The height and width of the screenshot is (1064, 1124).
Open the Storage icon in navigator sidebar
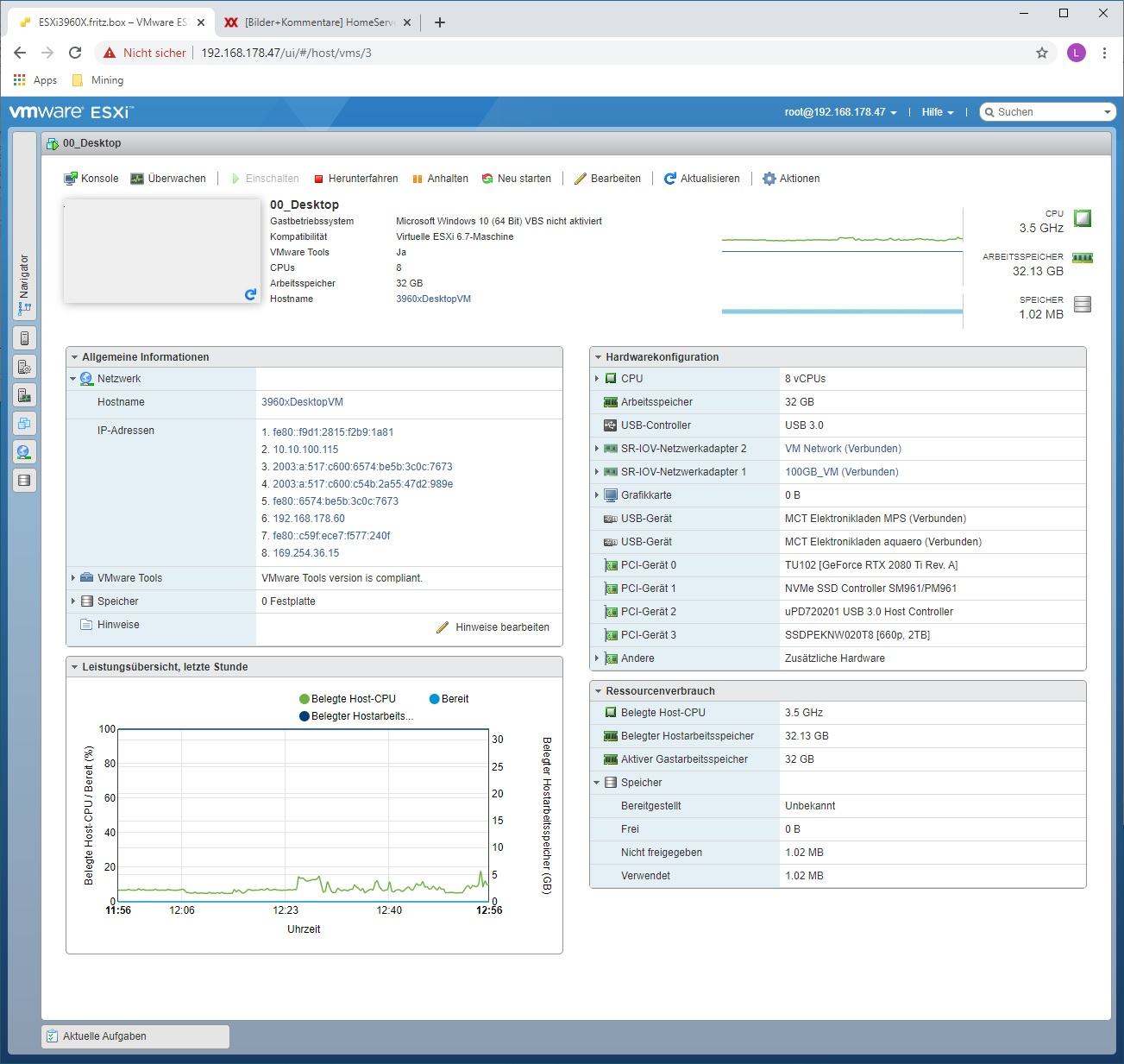click(x=24, y=481)
